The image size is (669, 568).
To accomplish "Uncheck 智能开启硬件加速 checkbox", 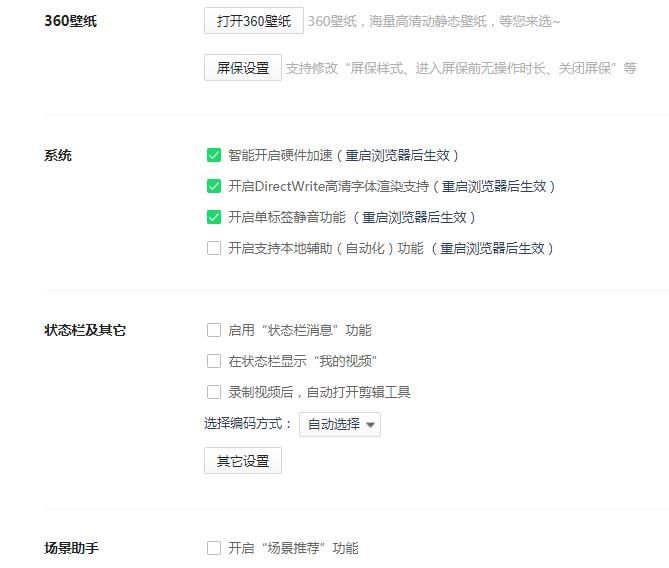I will (x=214, y=155).
